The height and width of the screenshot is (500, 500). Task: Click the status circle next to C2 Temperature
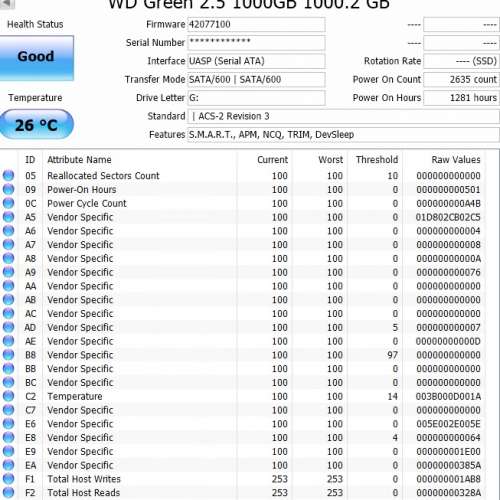pyautogui.click(x=8, y=396)
